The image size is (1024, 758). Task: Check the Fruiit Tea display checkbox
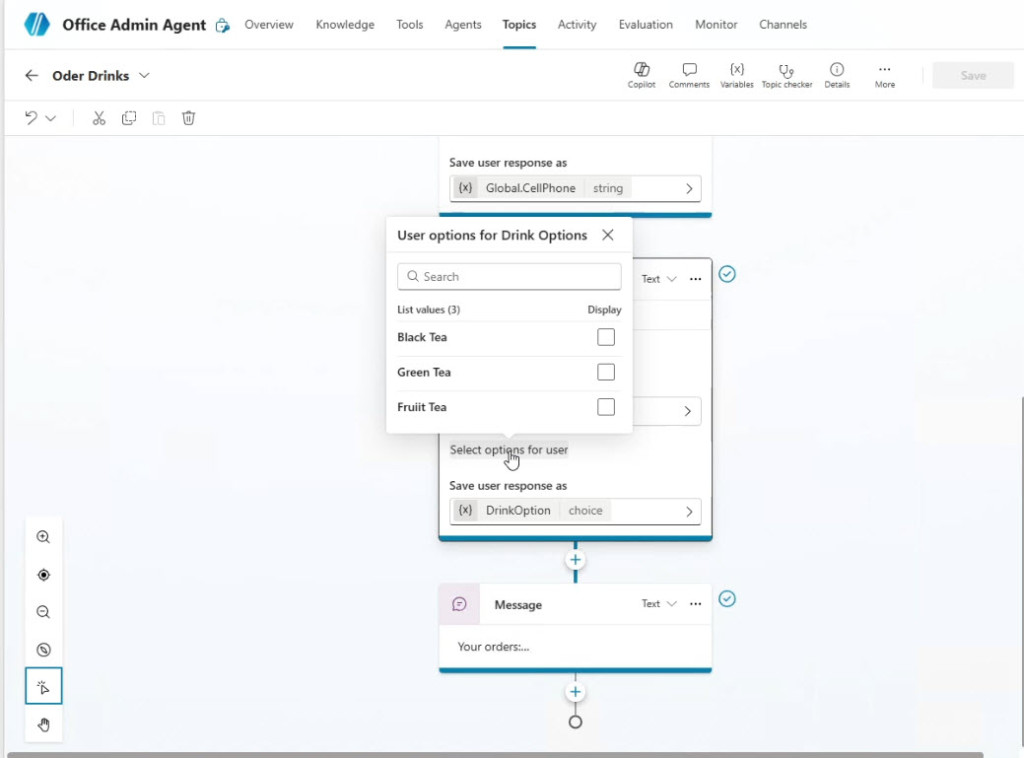(605, 407)
